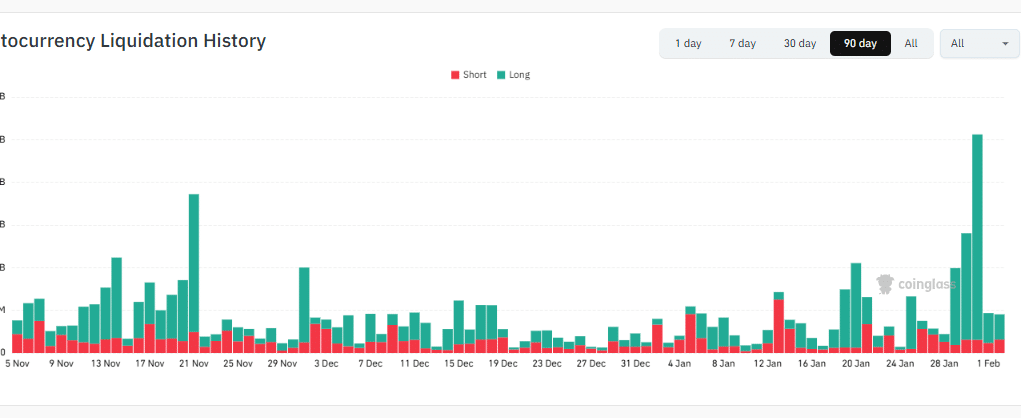Image resolution: width=1021 pixels, height=418 pixels.
Task: Toggle the Long series legend label
Action: coord(519,75)
